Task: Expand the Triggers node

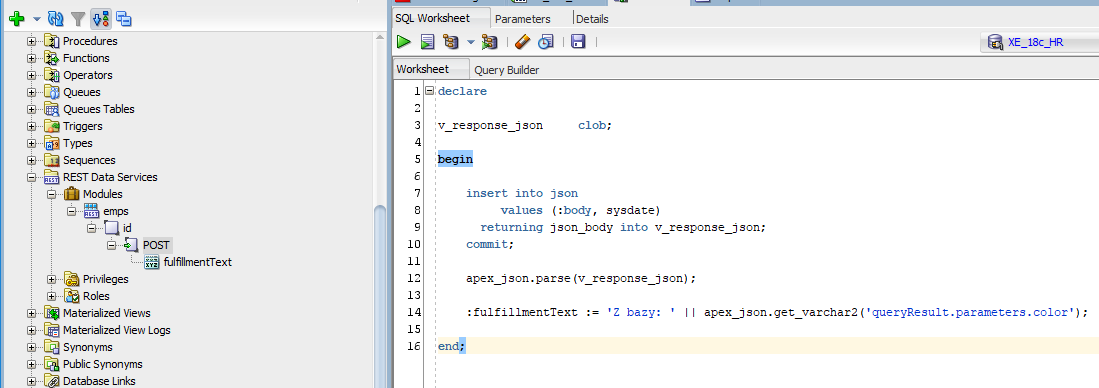Action: (x=32, y=126)
